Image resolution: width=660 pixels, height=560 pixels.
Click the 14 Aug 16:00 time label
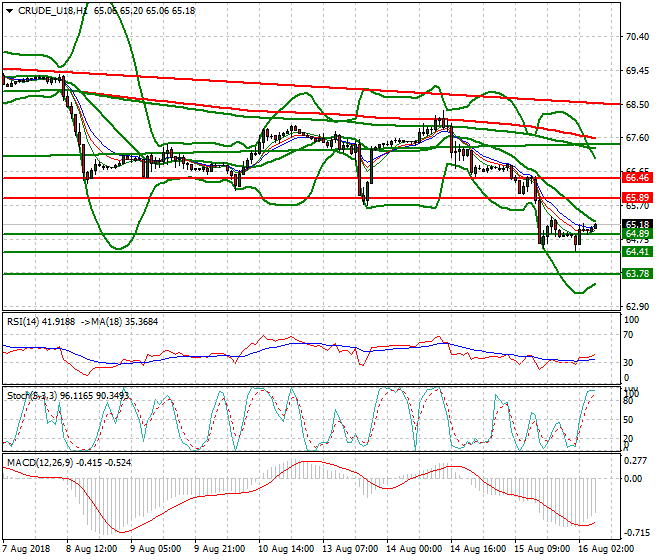tap(477, 549)
